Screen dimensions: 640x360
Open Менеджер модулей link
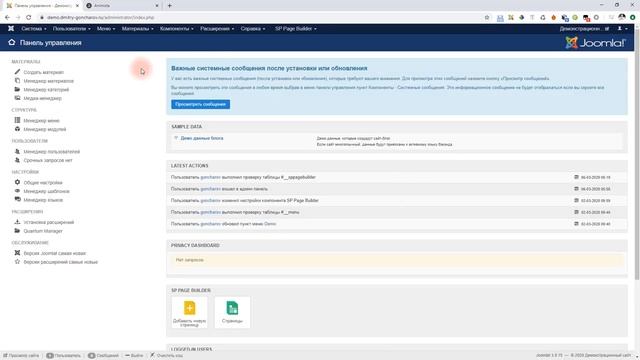[x=45, y=129]
